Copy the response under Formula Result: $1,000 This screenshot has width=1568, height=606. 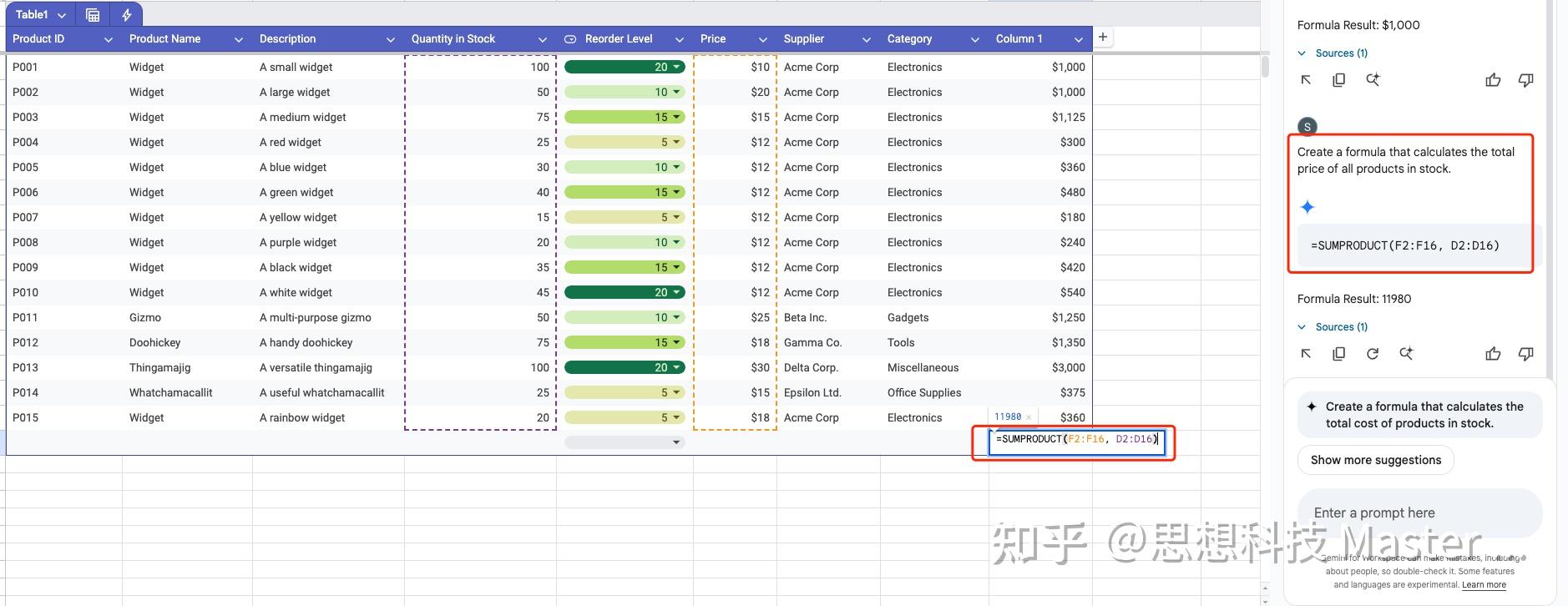point(1338,80)
